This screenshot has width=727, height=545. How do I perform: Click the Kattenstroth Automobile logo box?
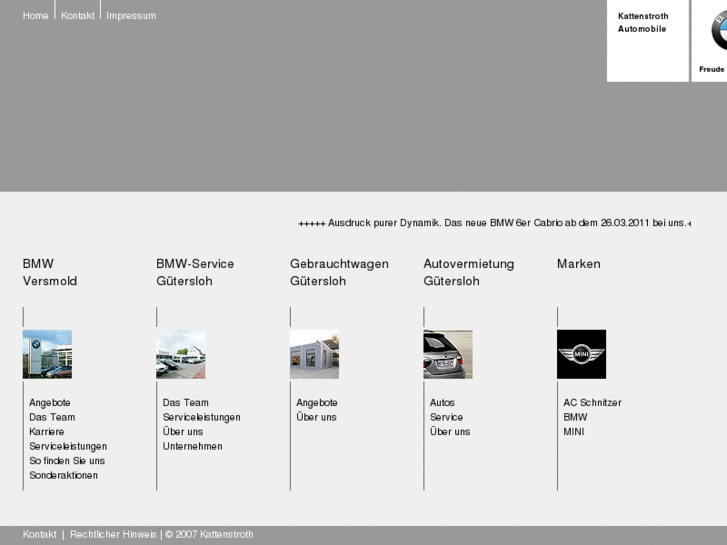click(x=648, y=41)
